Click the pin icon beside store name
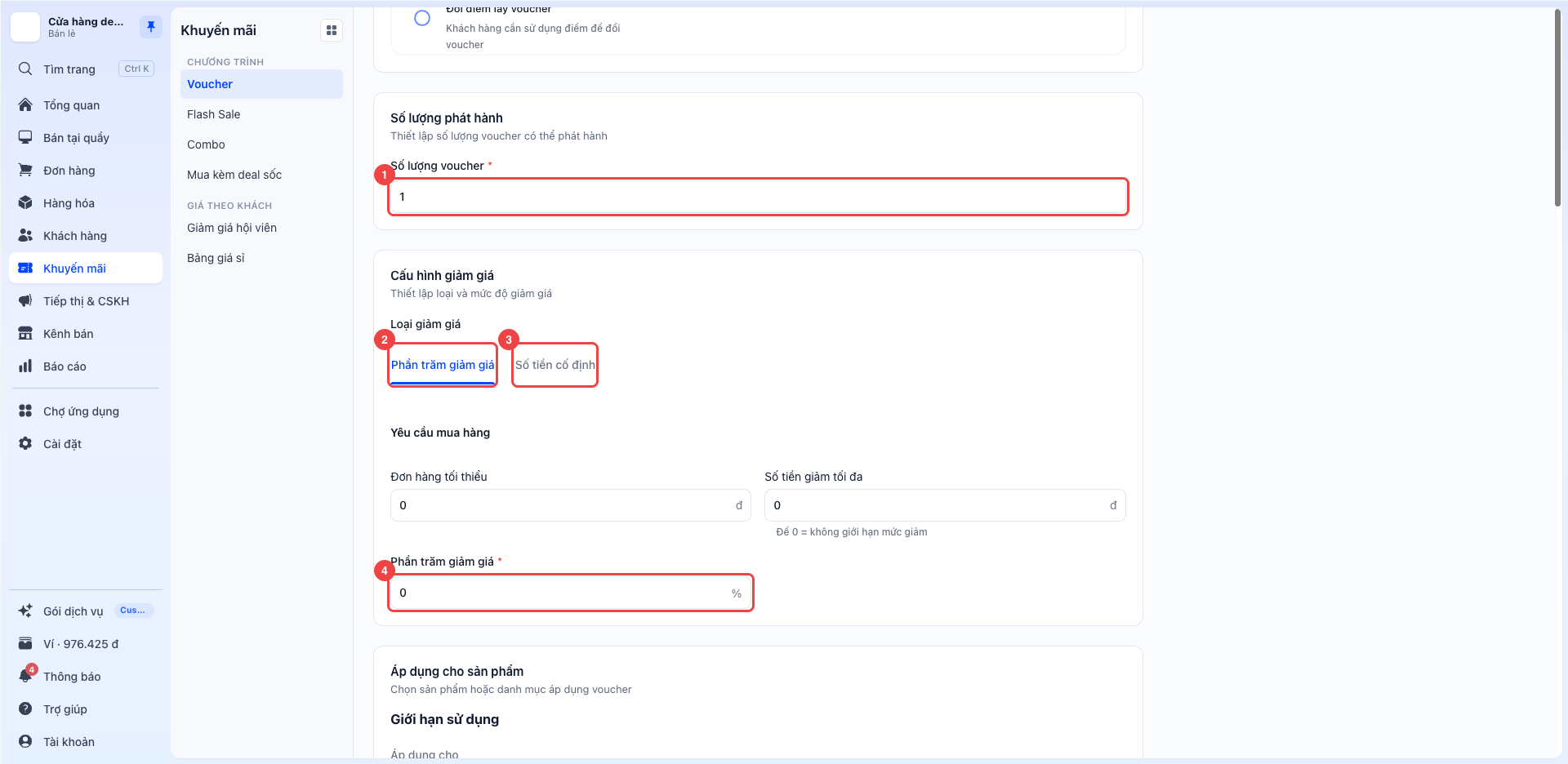 pyautogui.click(x=151, y=27)
